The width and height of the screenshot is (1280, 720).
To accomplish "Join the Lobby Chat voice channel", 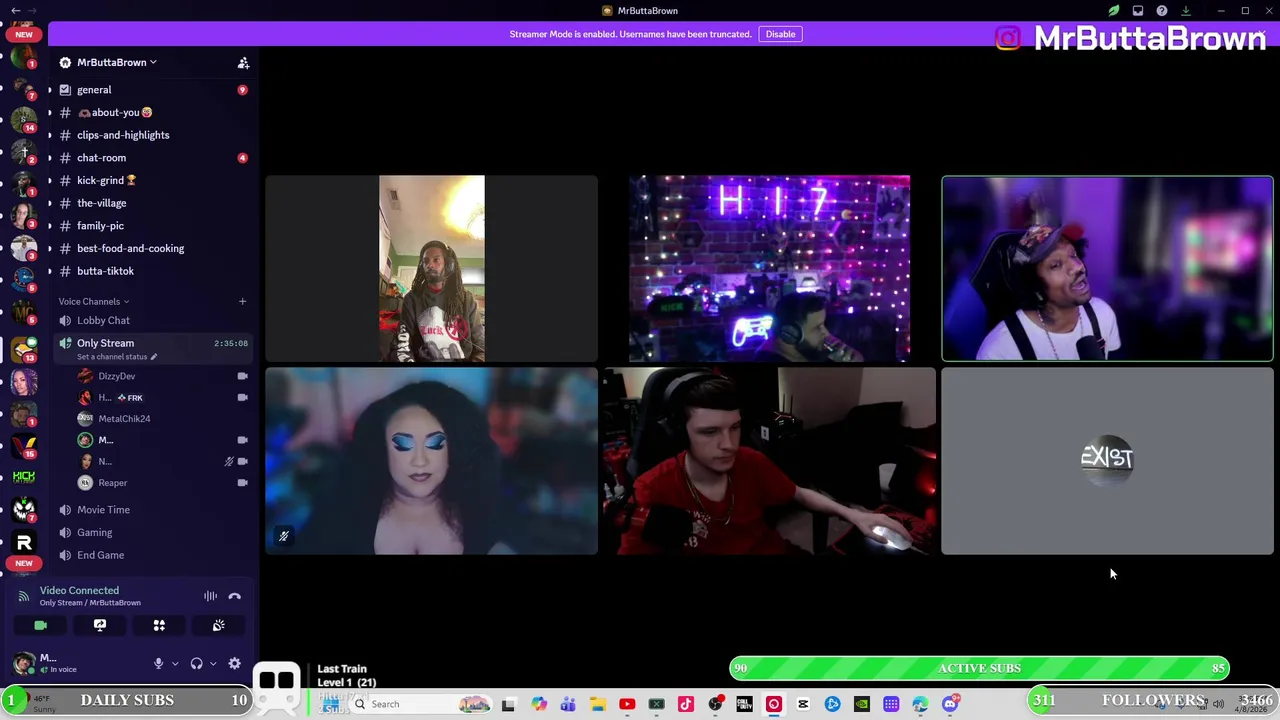I will (153, 320).
